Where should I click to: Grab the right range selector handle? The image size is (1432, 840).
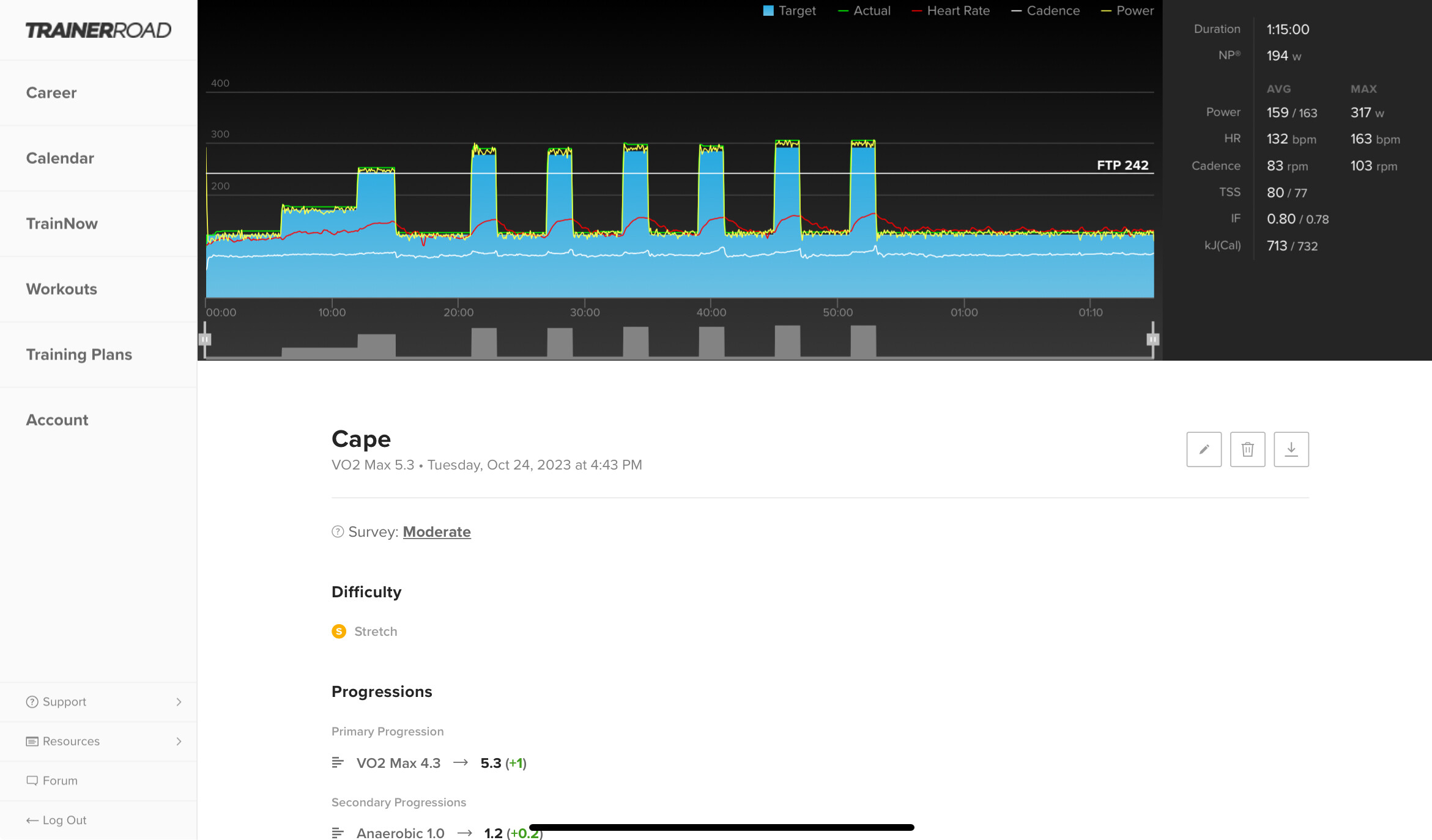1152,339
